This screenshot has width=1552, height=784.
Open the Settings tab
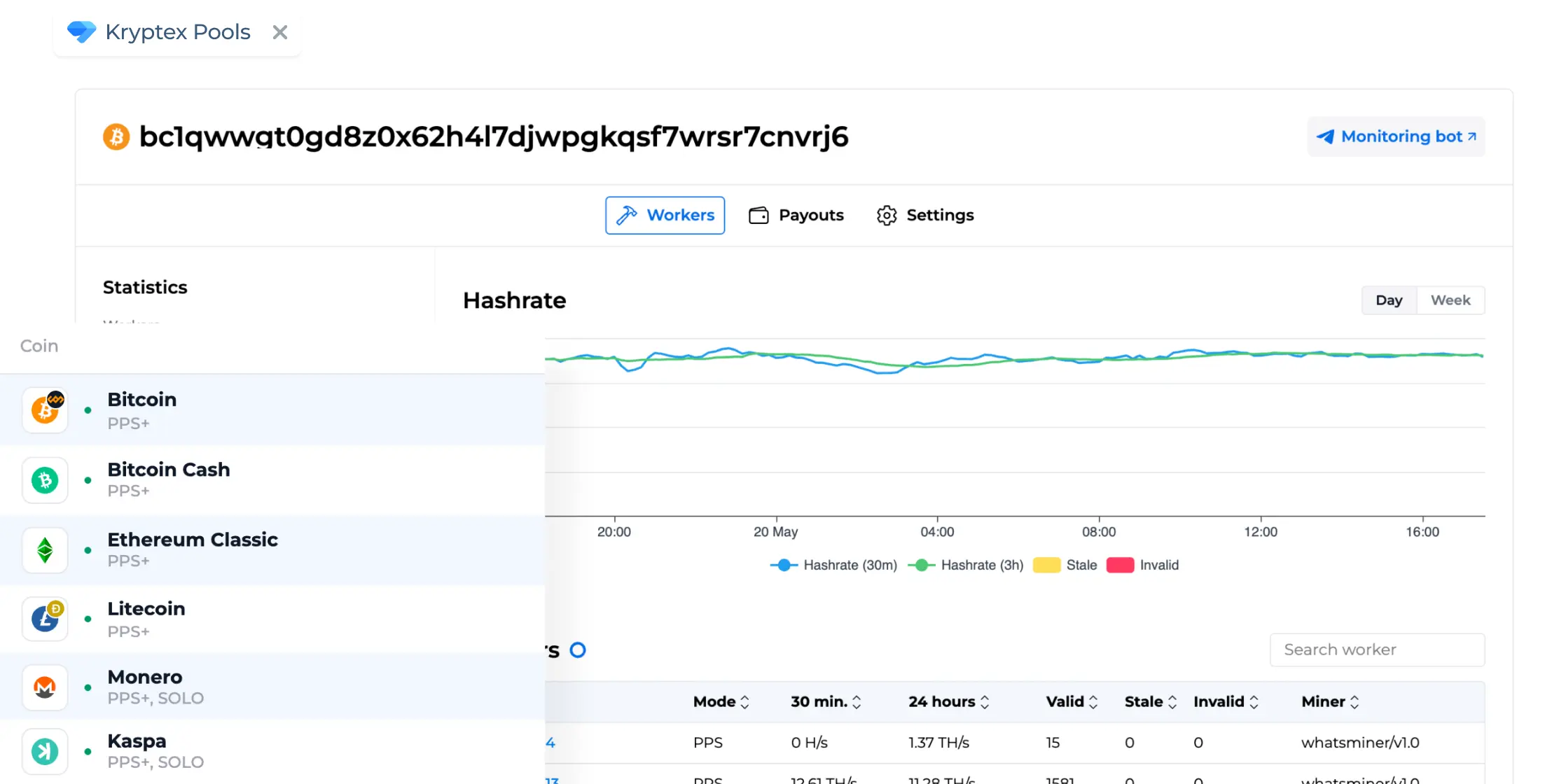(925, 215)
